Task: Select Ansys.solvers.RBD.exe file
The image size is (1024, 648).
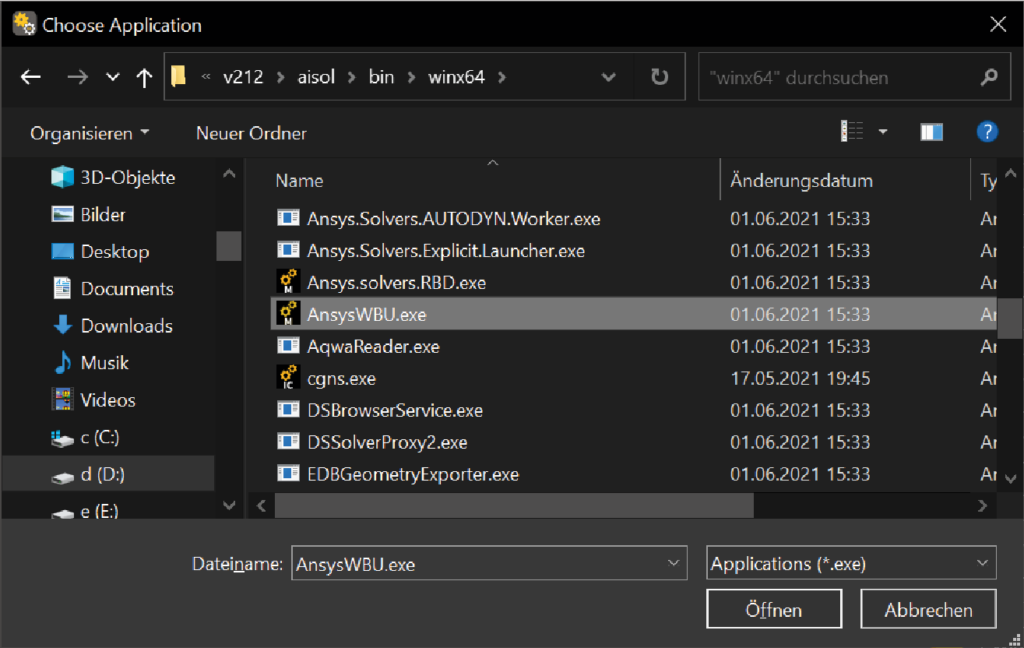Action: pyautogui.click(x=396, y=283)
